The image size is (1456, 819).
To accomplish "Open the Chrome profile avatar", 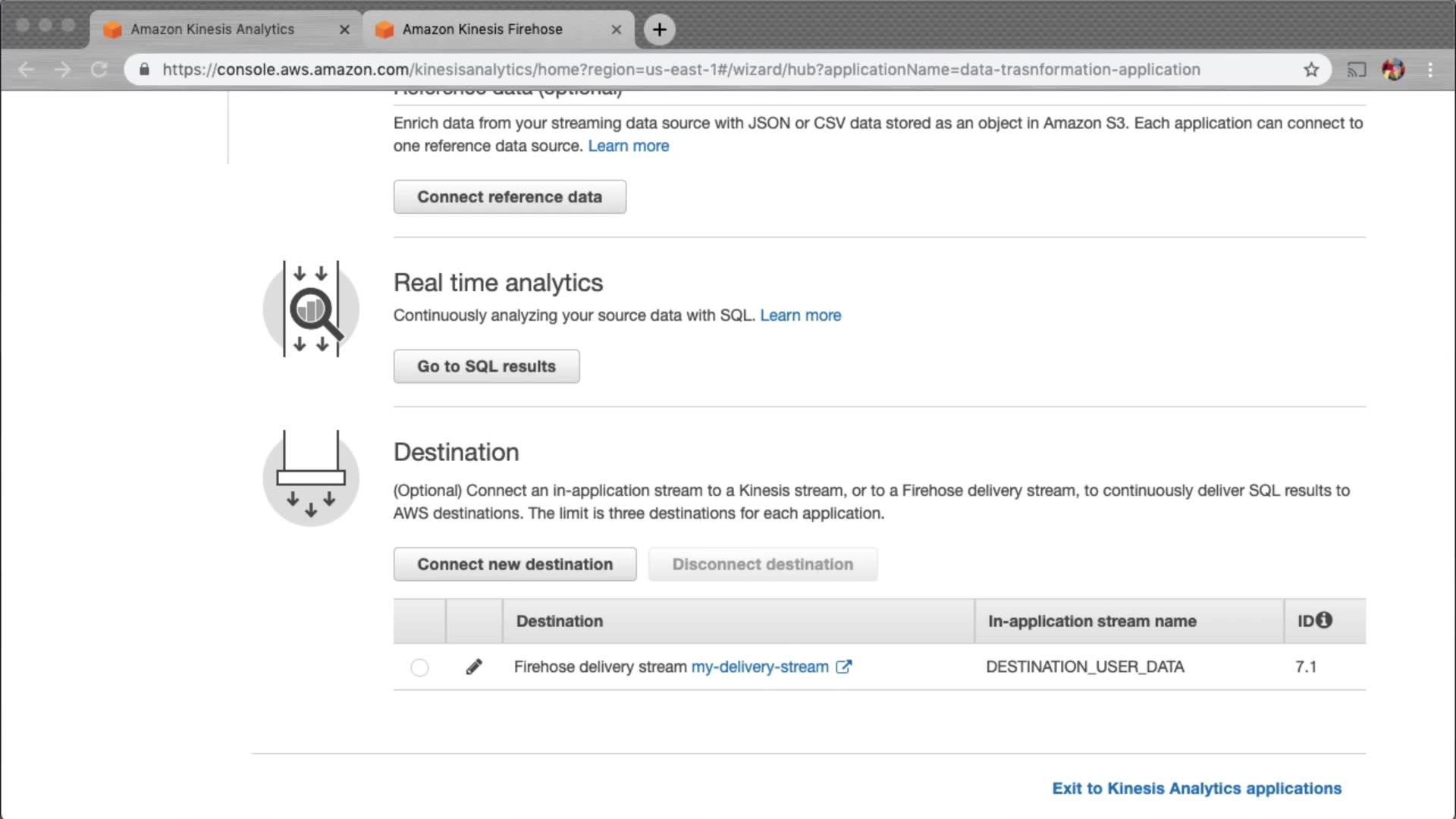I will pyautogui.click(x=1393, y=70).
